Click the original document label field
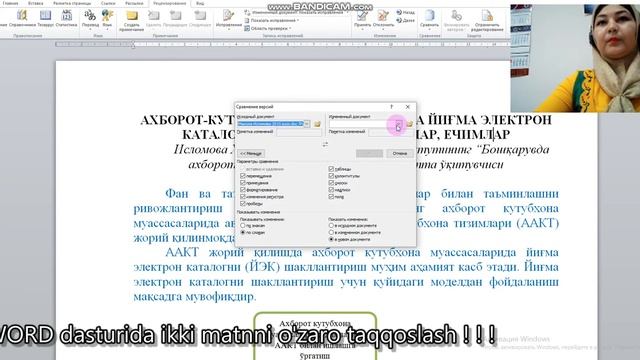Viewport: 640px width, 360px height. click(299, 132)
